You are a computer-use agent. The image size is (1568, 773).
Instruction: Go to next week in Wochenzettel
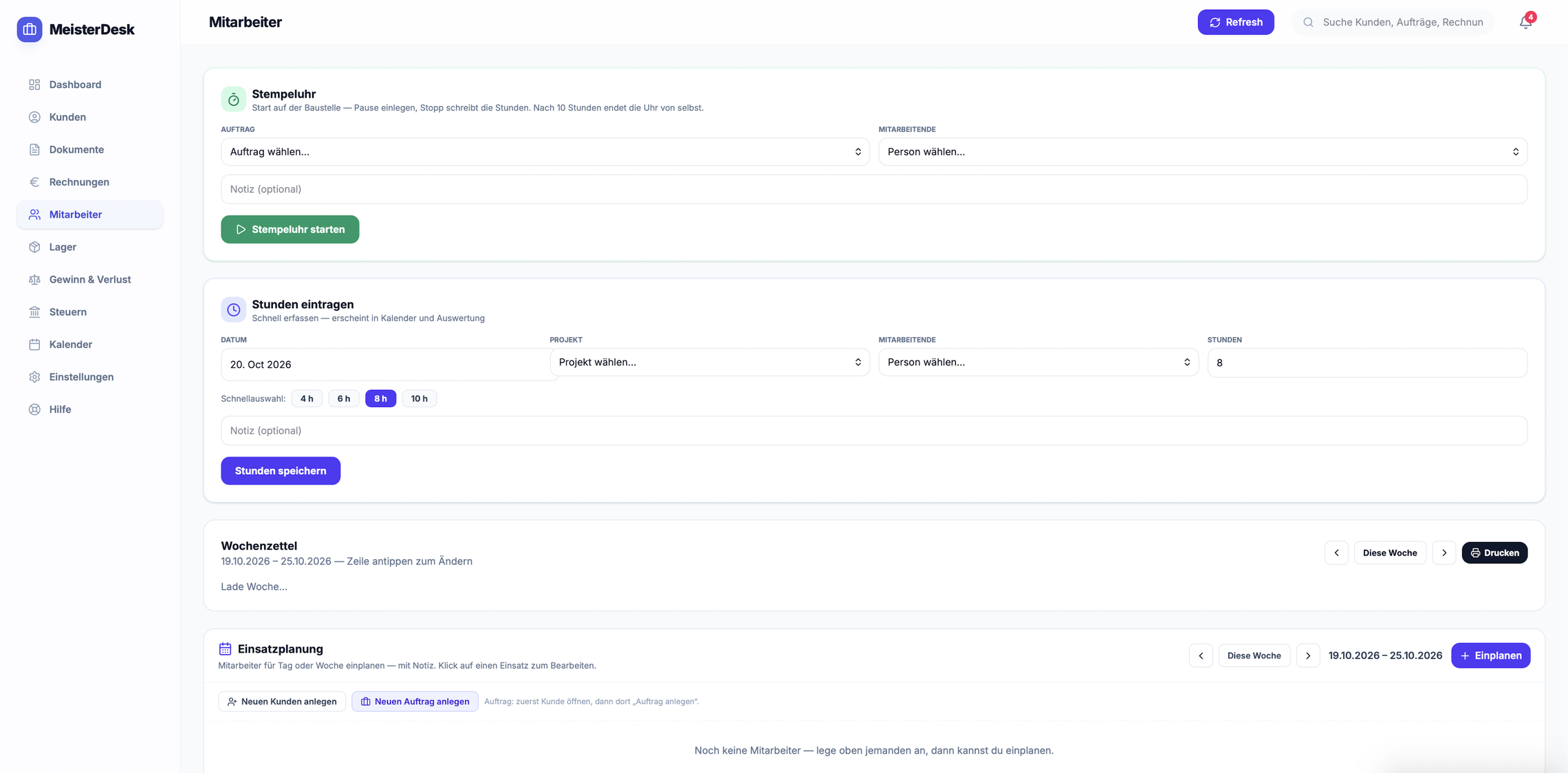pyautogui.click(x=1444, y=553)
